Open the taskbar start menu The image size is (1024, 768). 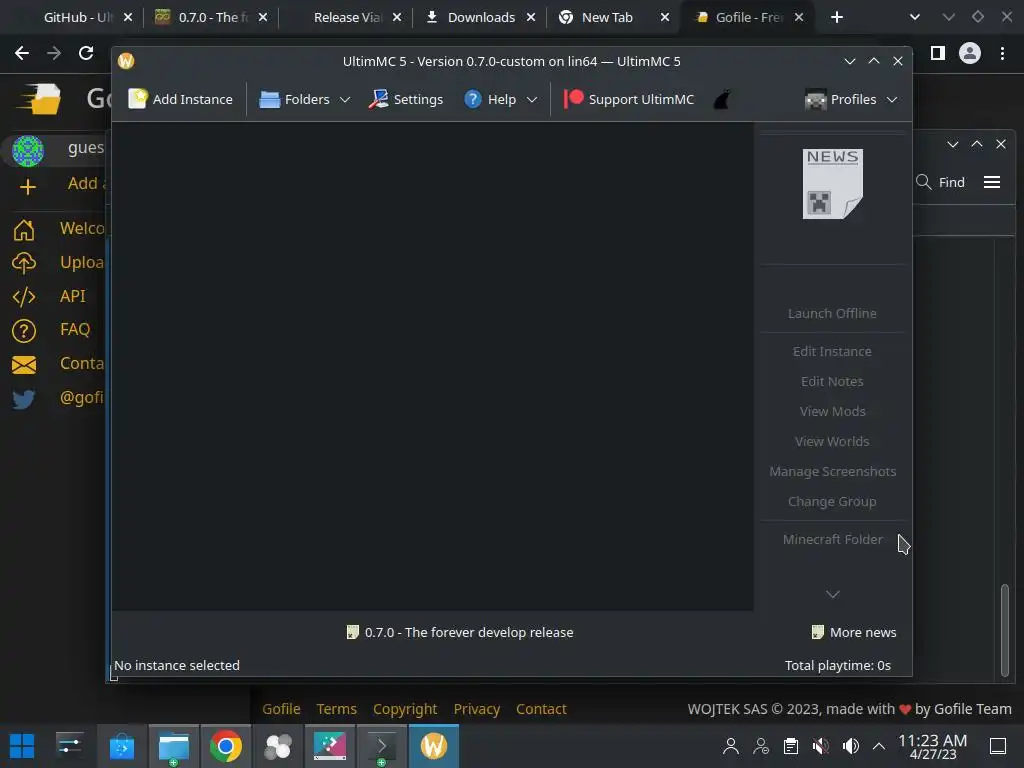coord(22,746)
